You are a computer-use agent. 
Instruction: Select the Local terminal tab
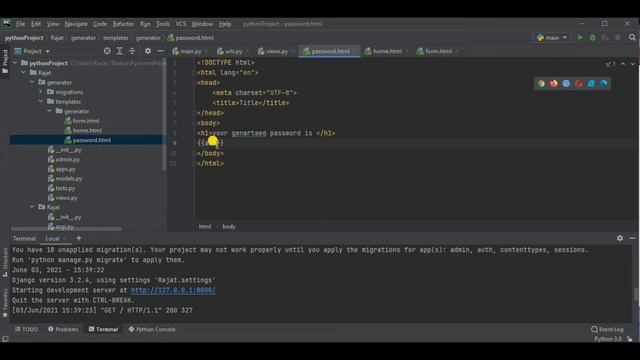tap(52, 238)
